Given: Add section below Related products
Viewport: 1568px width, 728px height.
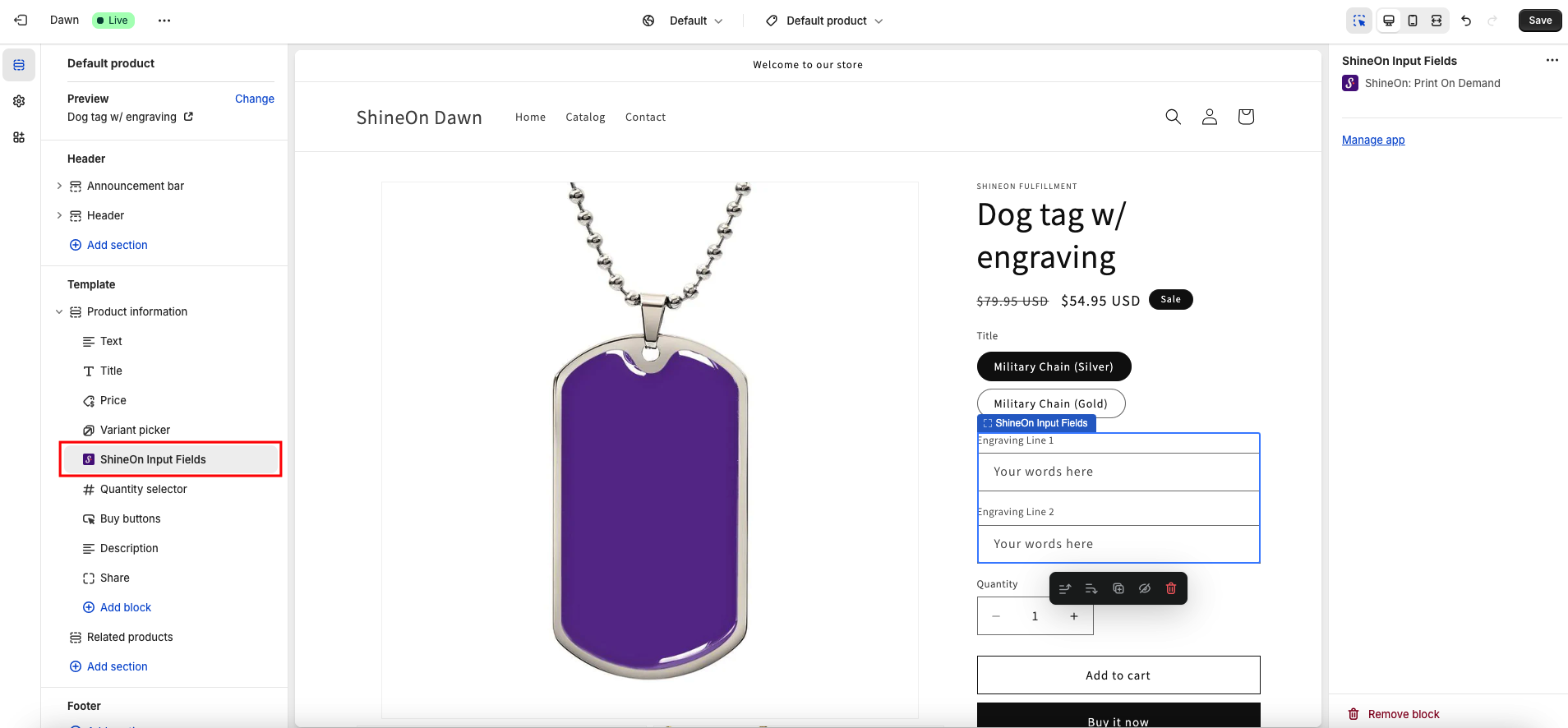Looking at the screenshot, I should (x=109, y=666).
